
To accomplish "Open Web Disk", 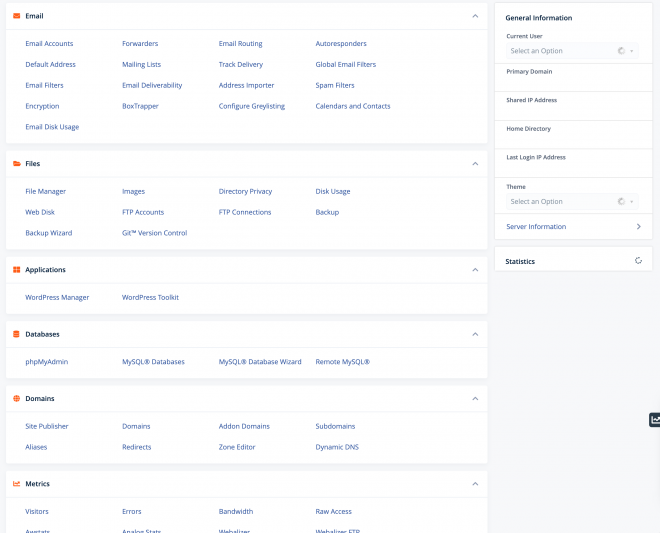I will pyautogui.click(x=40, y=212).
